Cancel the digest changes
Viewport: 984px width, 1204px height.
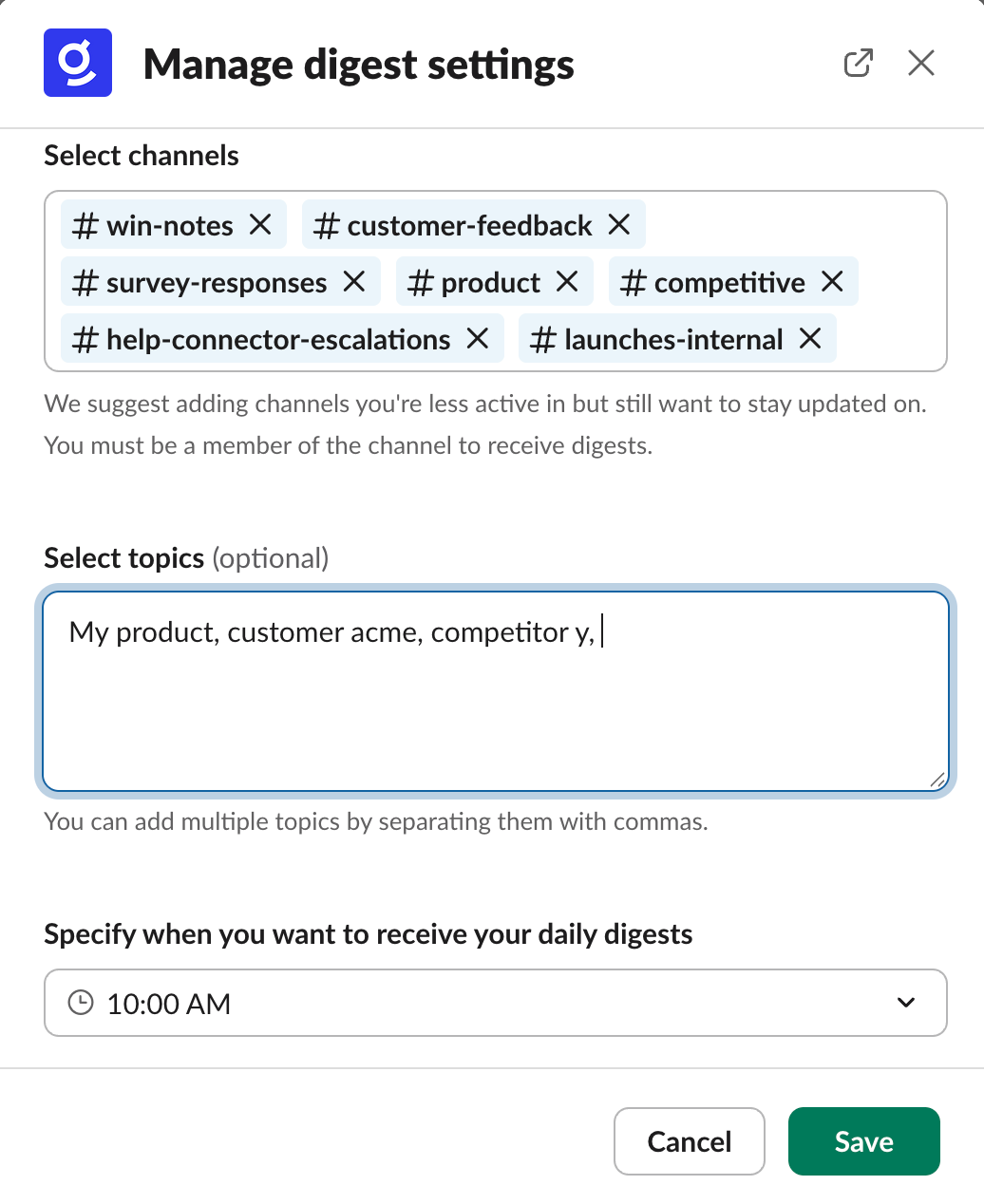point(689,1141)
